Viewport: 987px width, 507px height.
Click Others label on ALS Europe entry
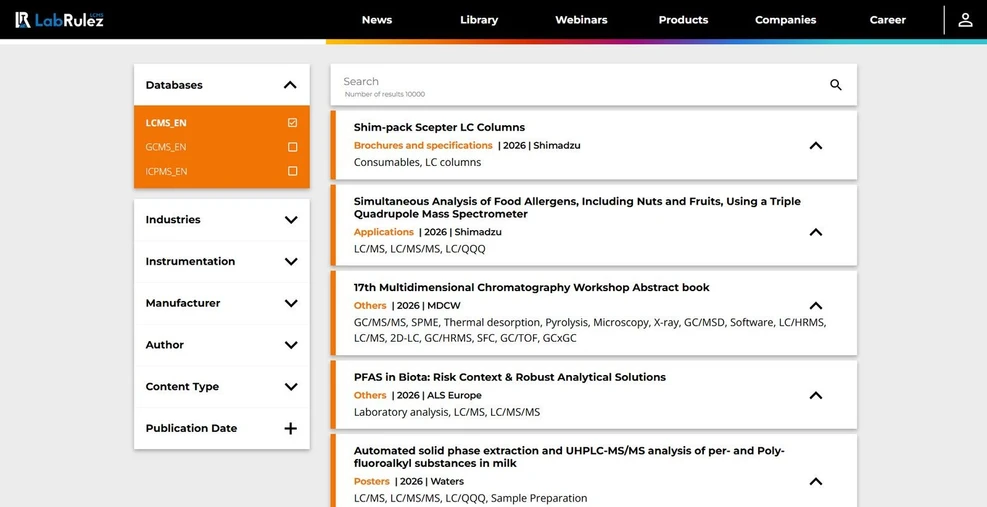370,396
